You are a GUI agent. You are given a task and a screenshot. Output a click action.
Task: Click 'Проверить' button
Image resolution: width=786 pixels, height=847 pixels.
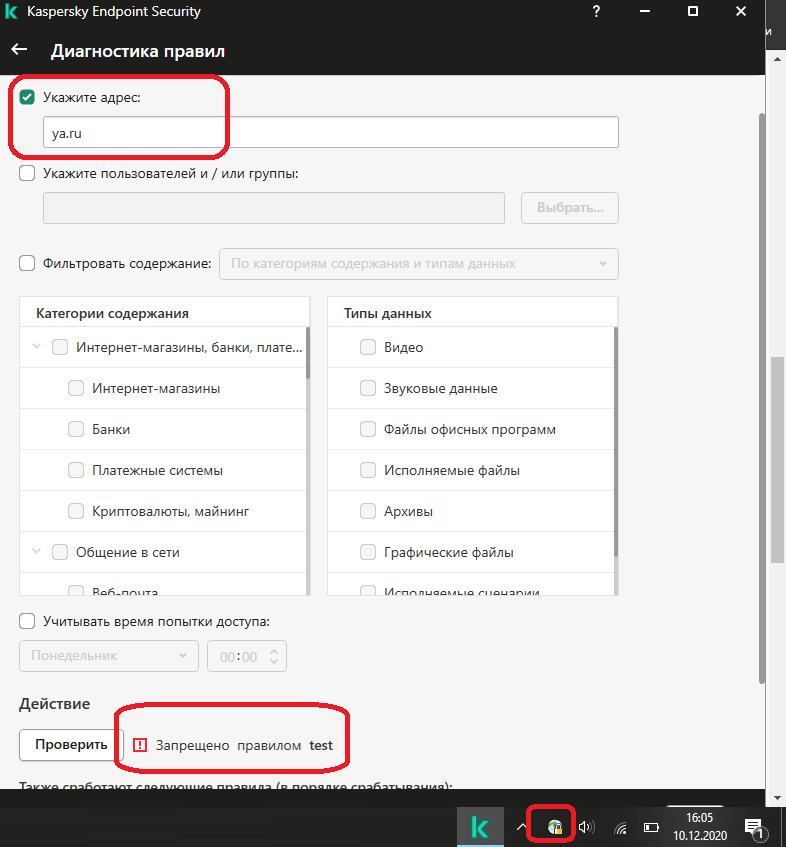(x=71, y=745)
